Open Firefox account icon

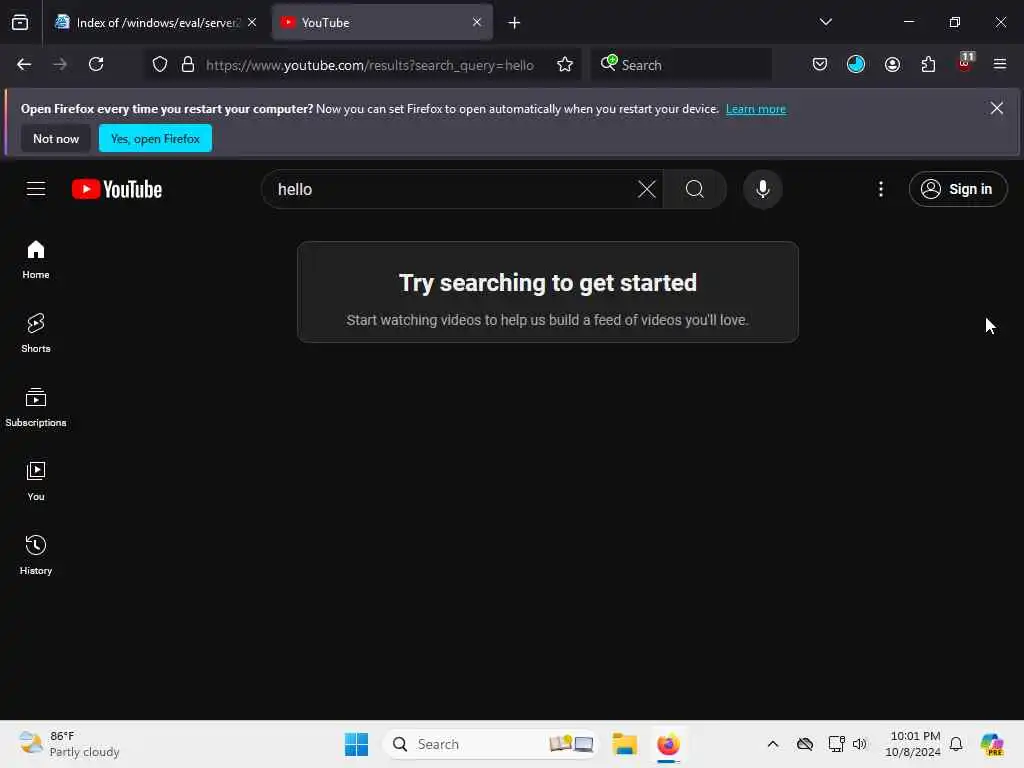click(892, 64)
